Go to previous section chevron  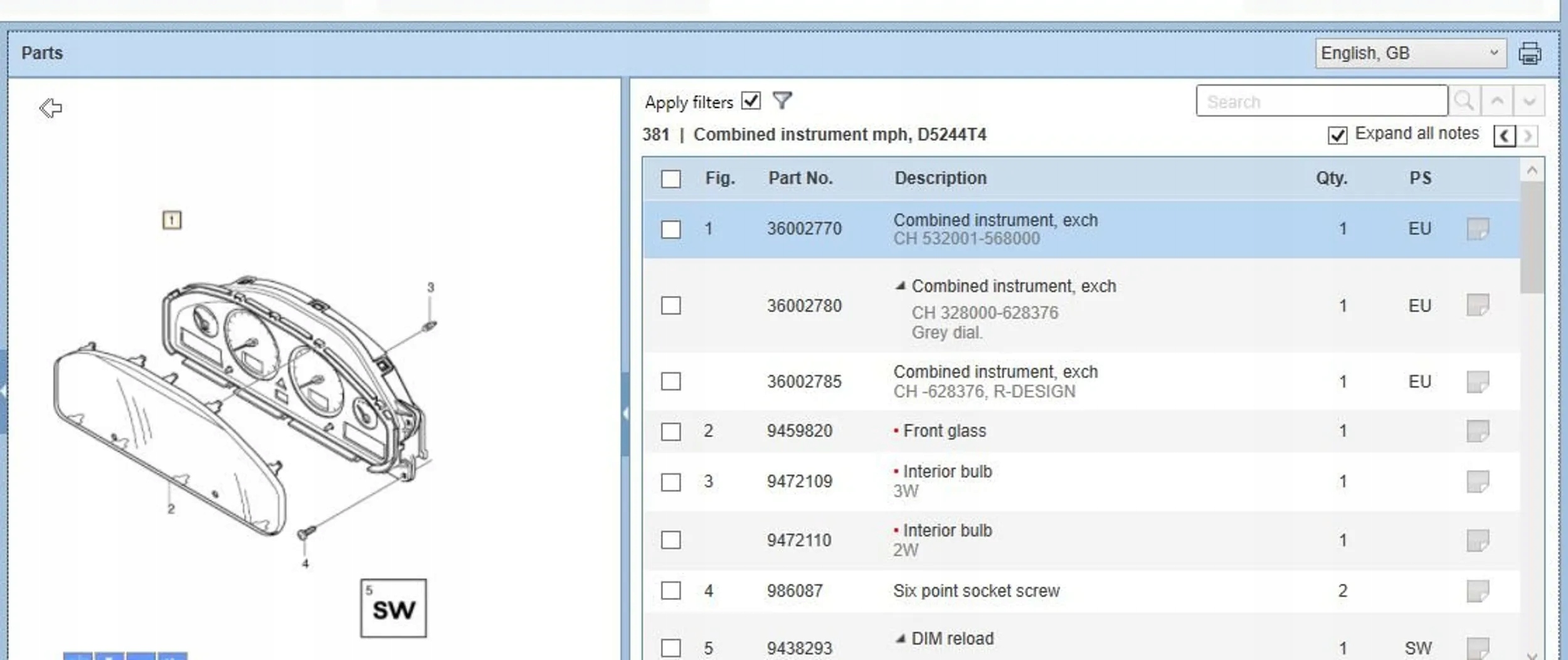point(1505,136)
